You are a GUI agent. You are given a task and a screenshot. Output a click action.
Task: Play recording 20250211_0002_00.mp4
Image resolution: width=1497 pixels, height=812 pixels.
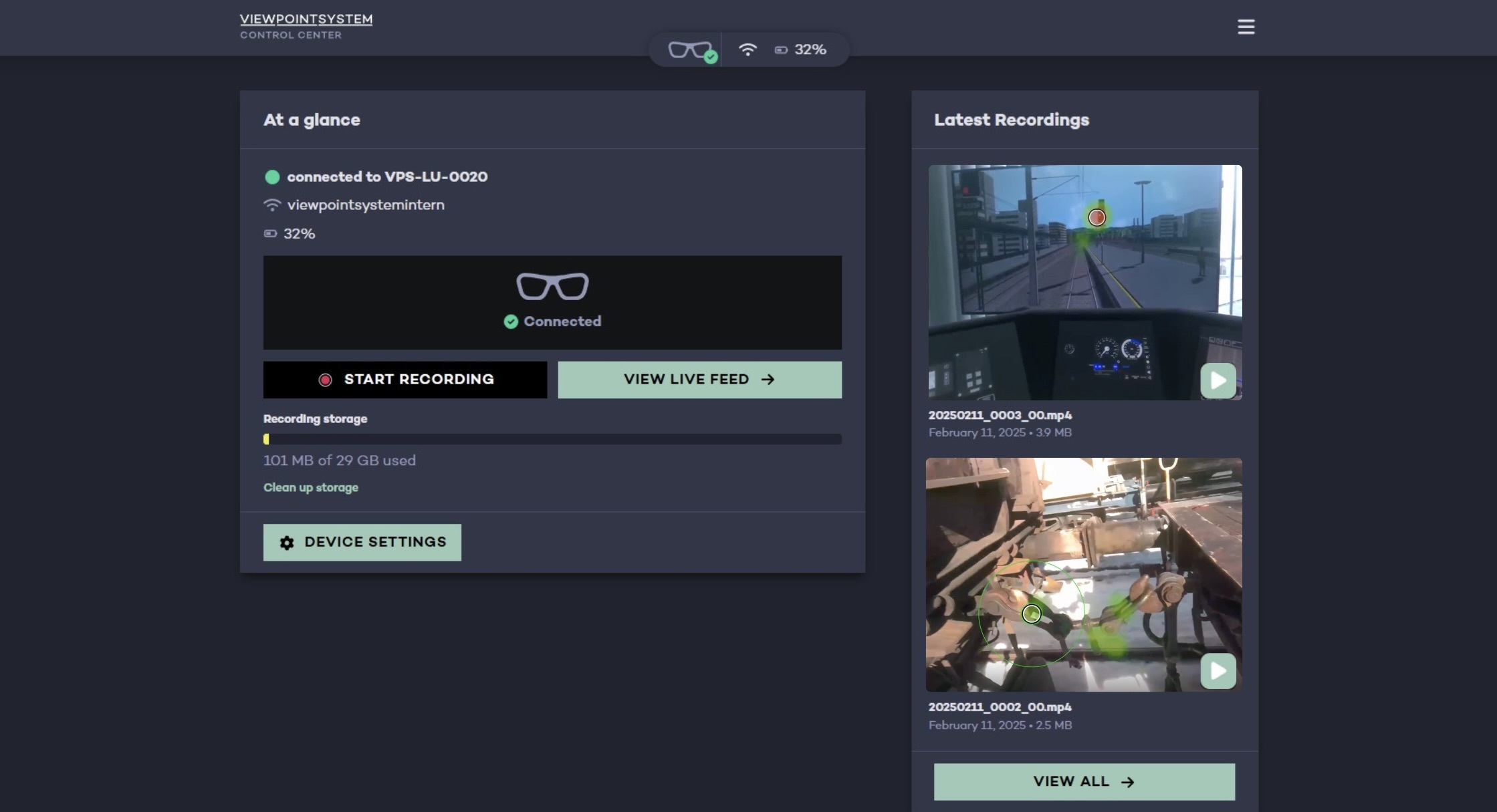(x=1218, y=670)
